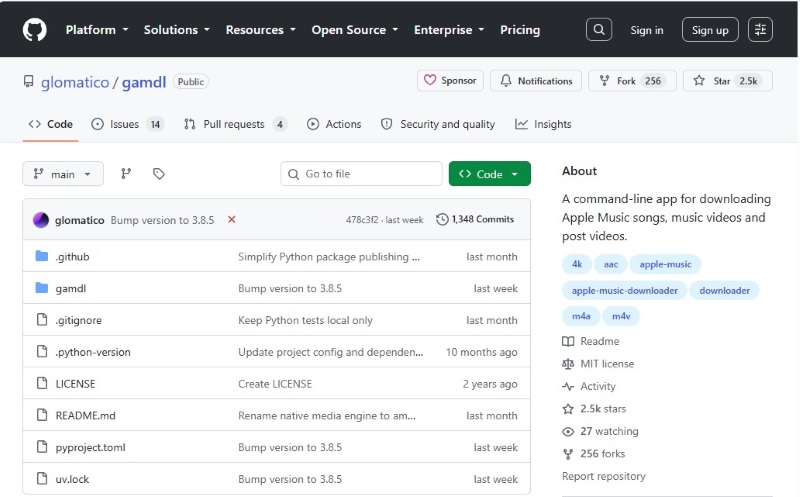Open the glomatico owner link
This screenshot has width=800, height=497.
(75, 82)
